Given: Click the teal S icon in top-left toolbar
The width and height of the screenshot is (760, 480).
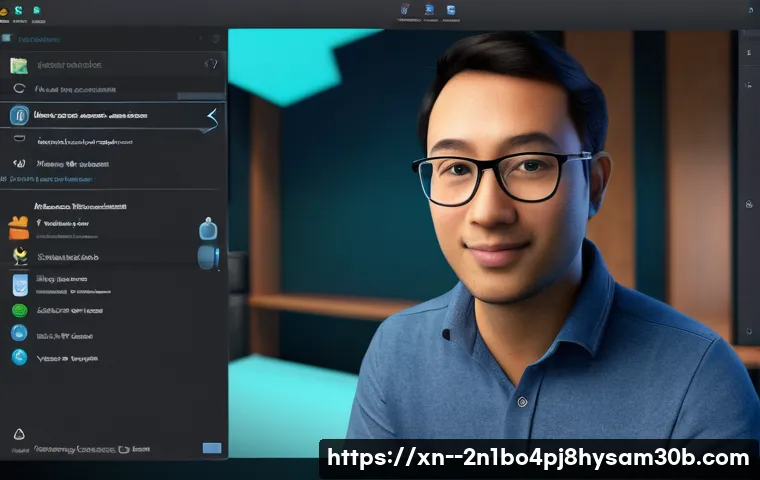Looking at the screenshot, I should (19, 11).
